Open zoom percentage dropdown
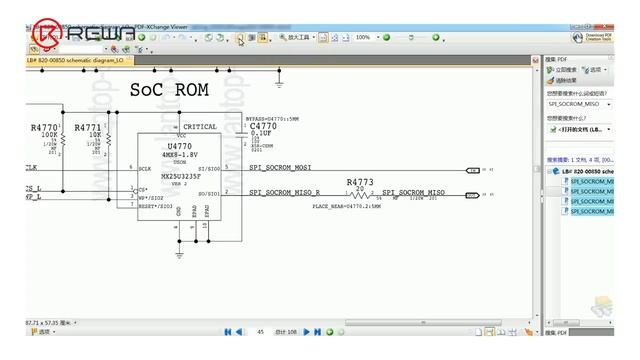 click(x=378, y=38)
